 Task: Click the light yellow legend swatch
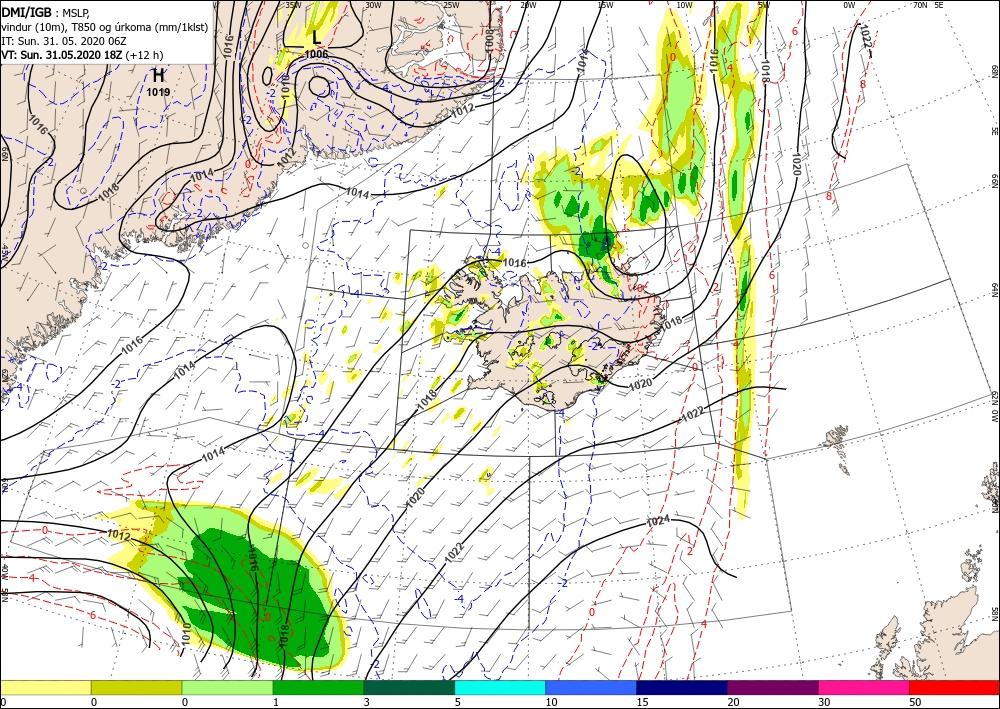pyautogui.click(x=45, y=687)
